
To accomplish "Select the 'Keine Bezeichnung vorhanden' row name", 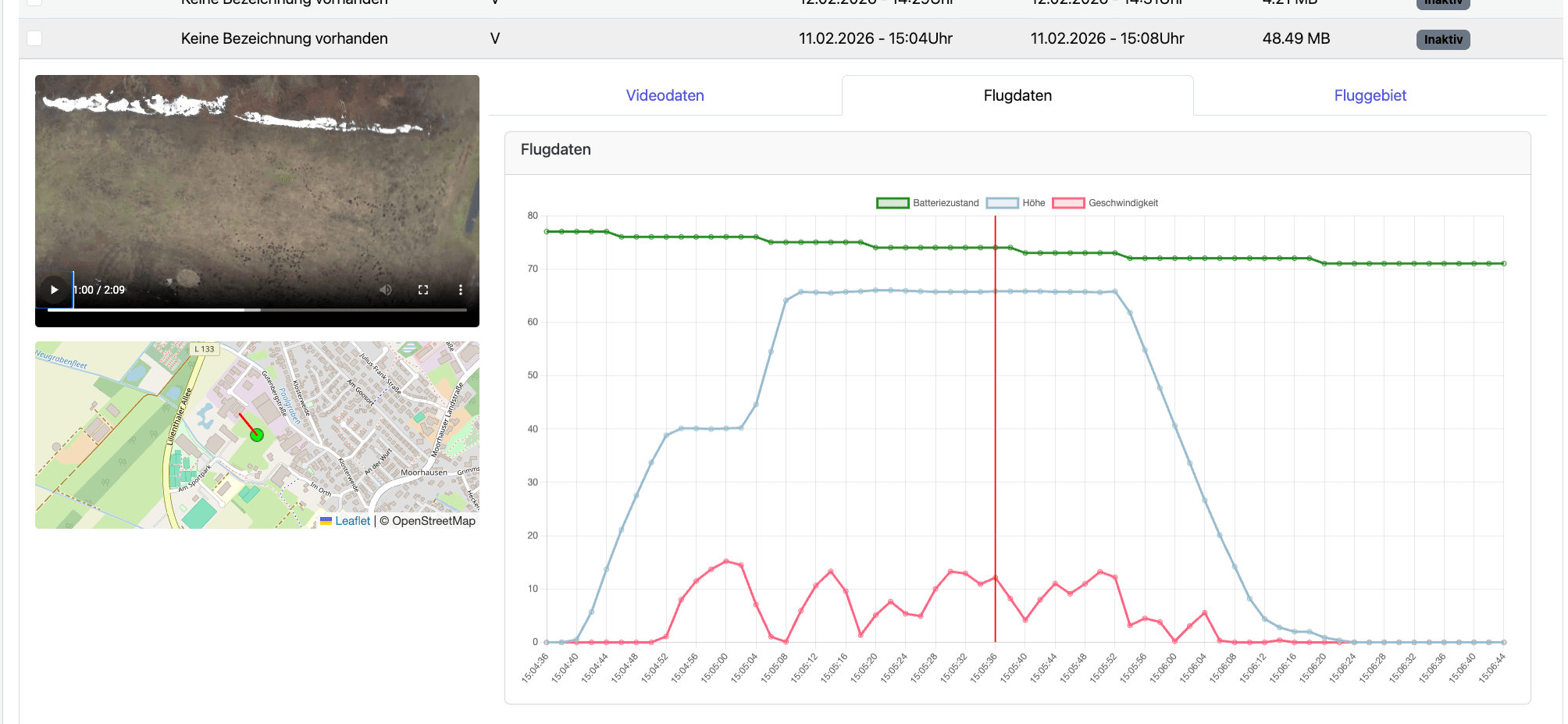I will pyautogui.click(x=284, y=38).
